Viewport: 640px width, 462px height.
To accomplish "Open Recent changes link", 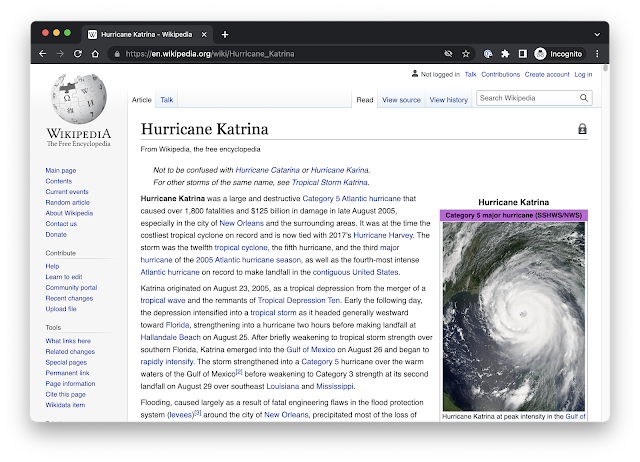I will [69, 298].
